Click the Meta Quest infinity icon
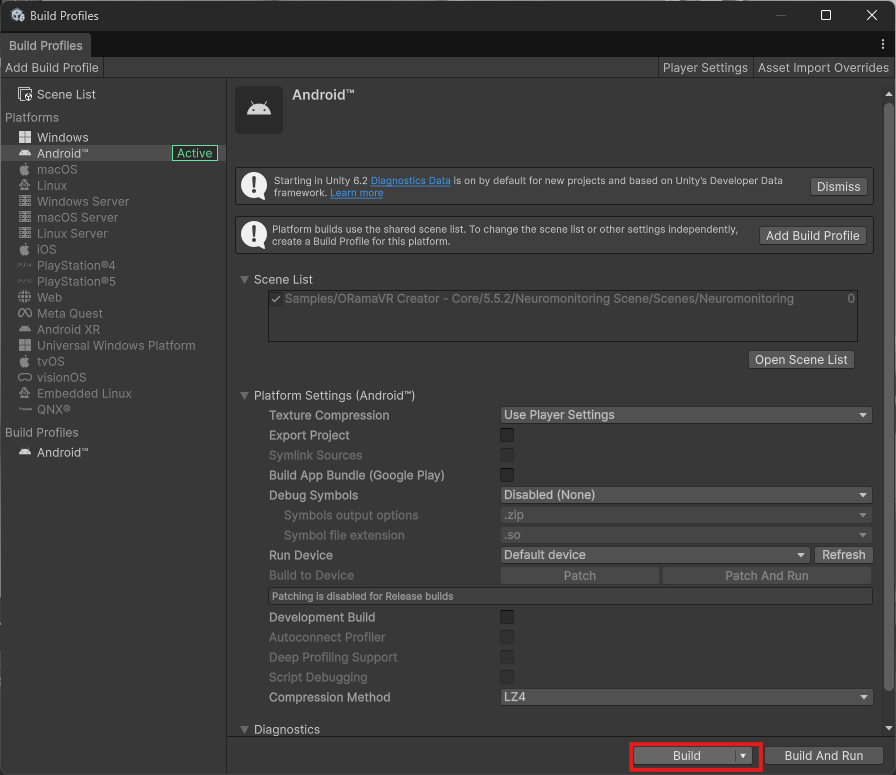 click(25, 313)
